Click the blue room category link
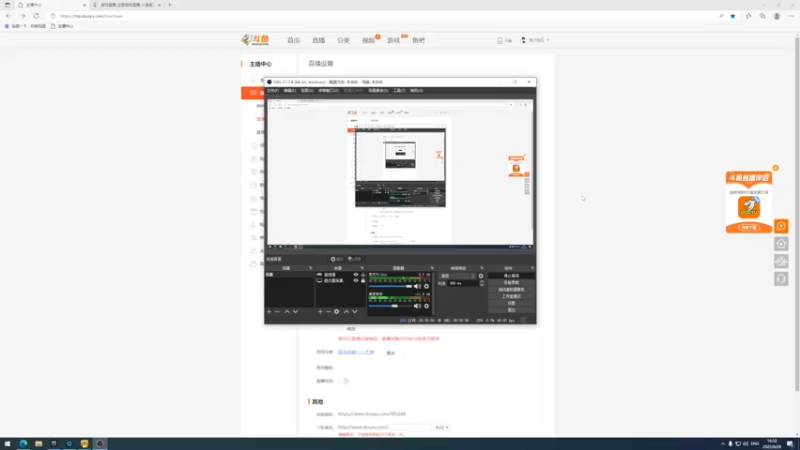Screen dimensions: 800x450 click(356, 352)
